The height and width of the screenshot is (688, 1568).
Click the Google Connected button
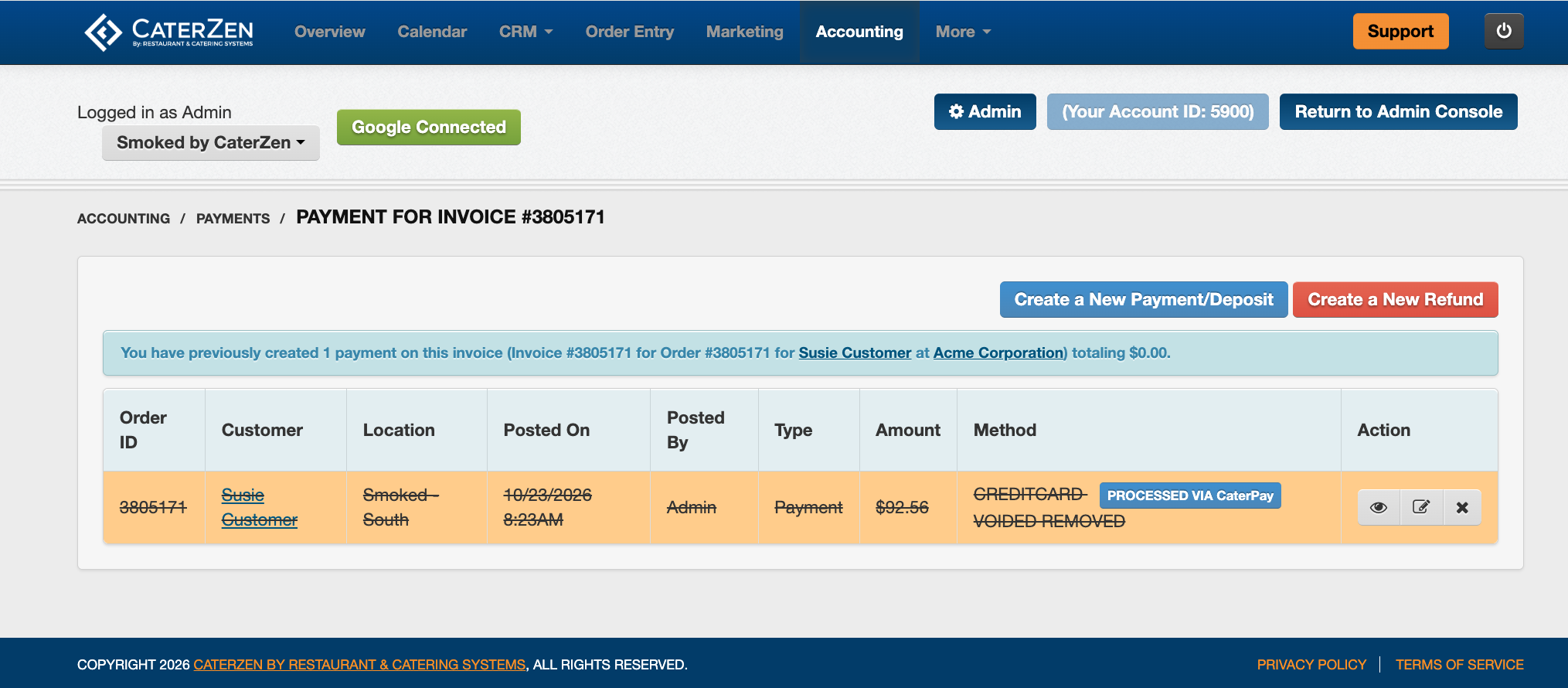(x=429, y=127)
